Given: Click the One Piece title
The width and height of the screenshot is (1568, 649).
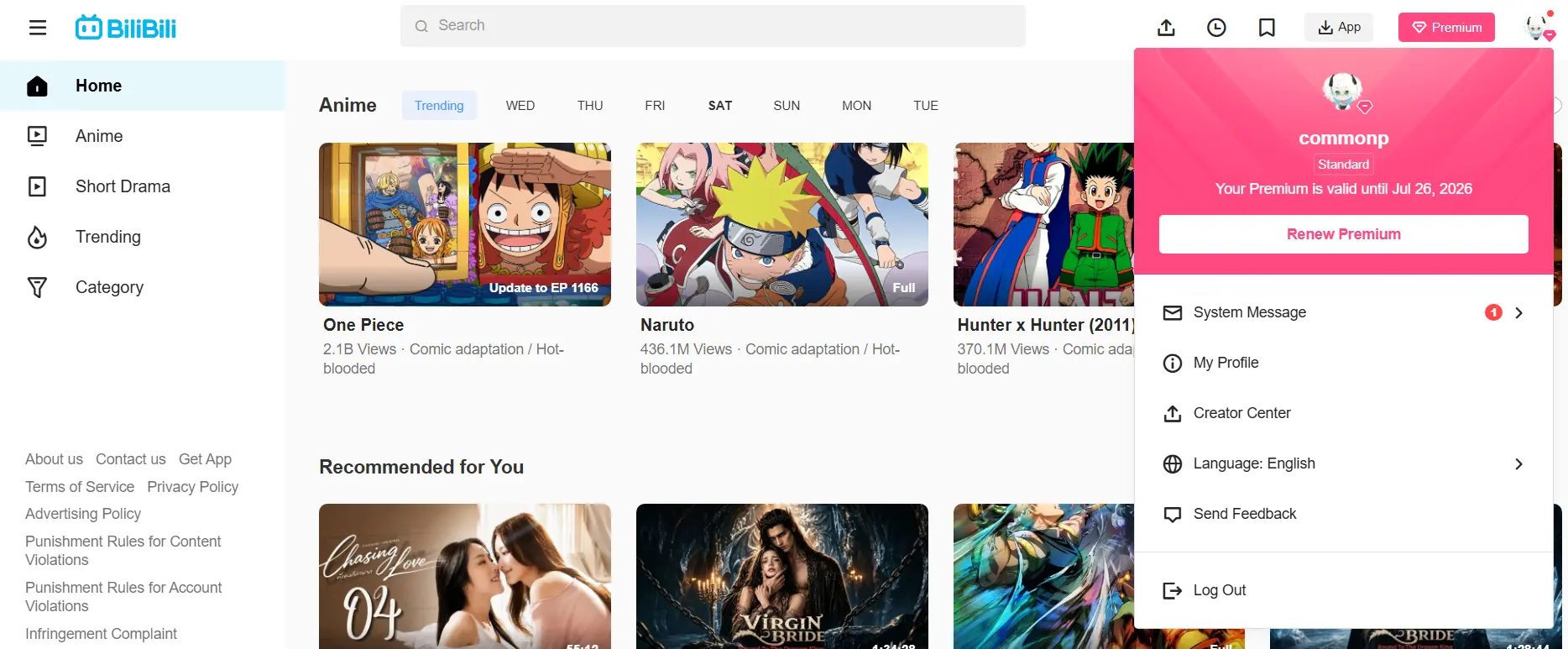Looking at the screenshot, I should (363, 325).
